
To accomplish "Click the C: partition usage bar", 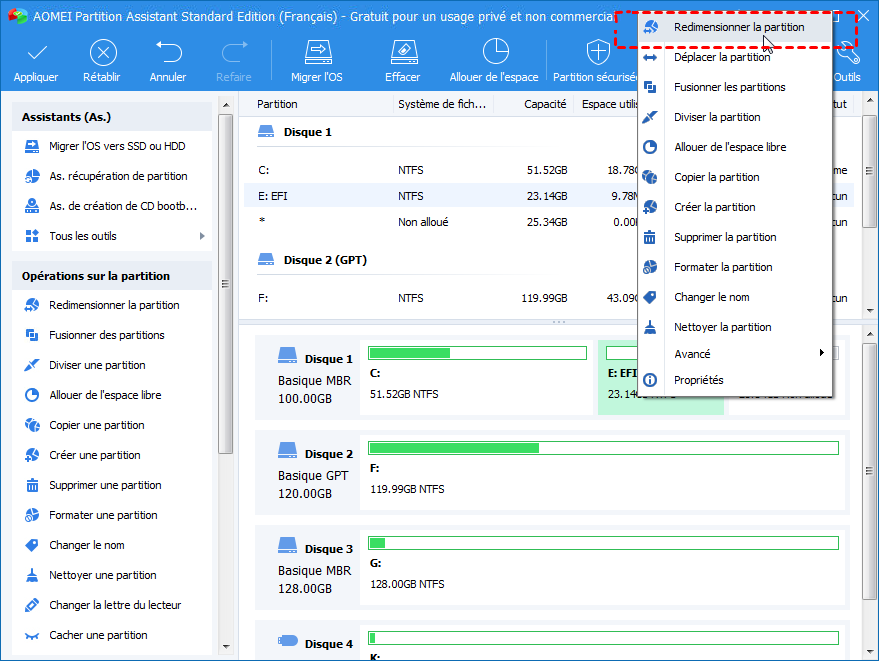I will (477, 353).
